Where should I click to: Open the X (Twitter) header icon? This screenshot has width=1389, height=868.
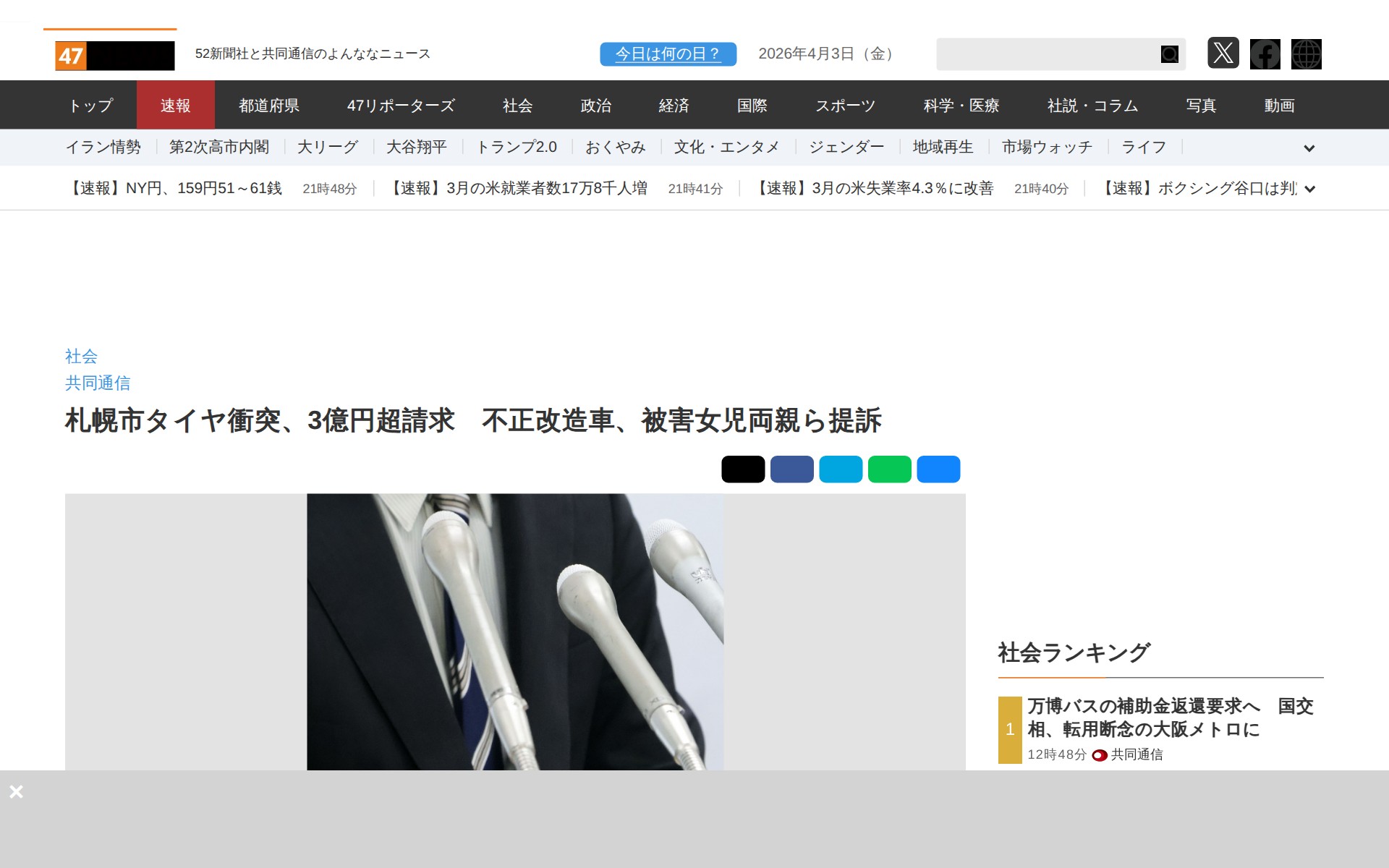(x=1223, y=54)
